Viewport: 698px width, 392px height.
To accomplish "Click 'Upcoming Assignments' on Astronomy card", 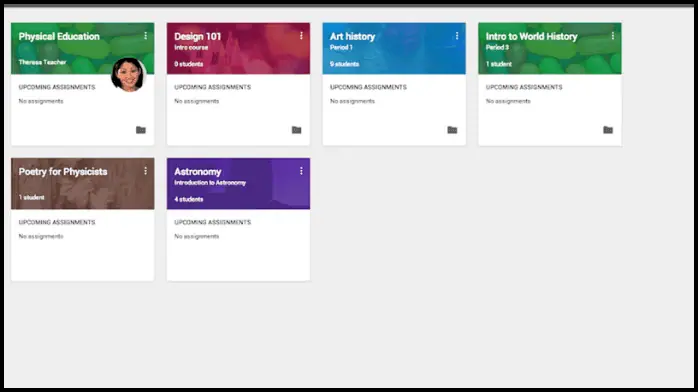I will (212, 222).
